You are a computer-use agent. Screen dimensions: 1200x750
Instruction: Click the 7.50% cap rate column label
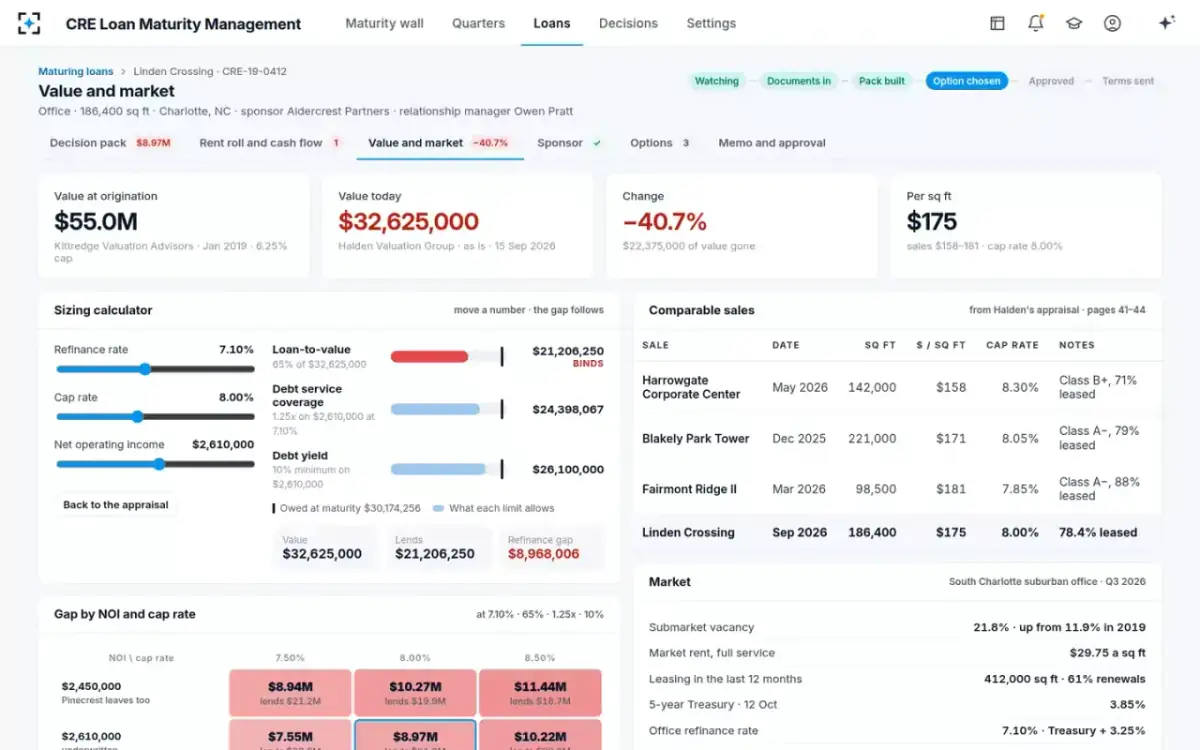[290, 658]
